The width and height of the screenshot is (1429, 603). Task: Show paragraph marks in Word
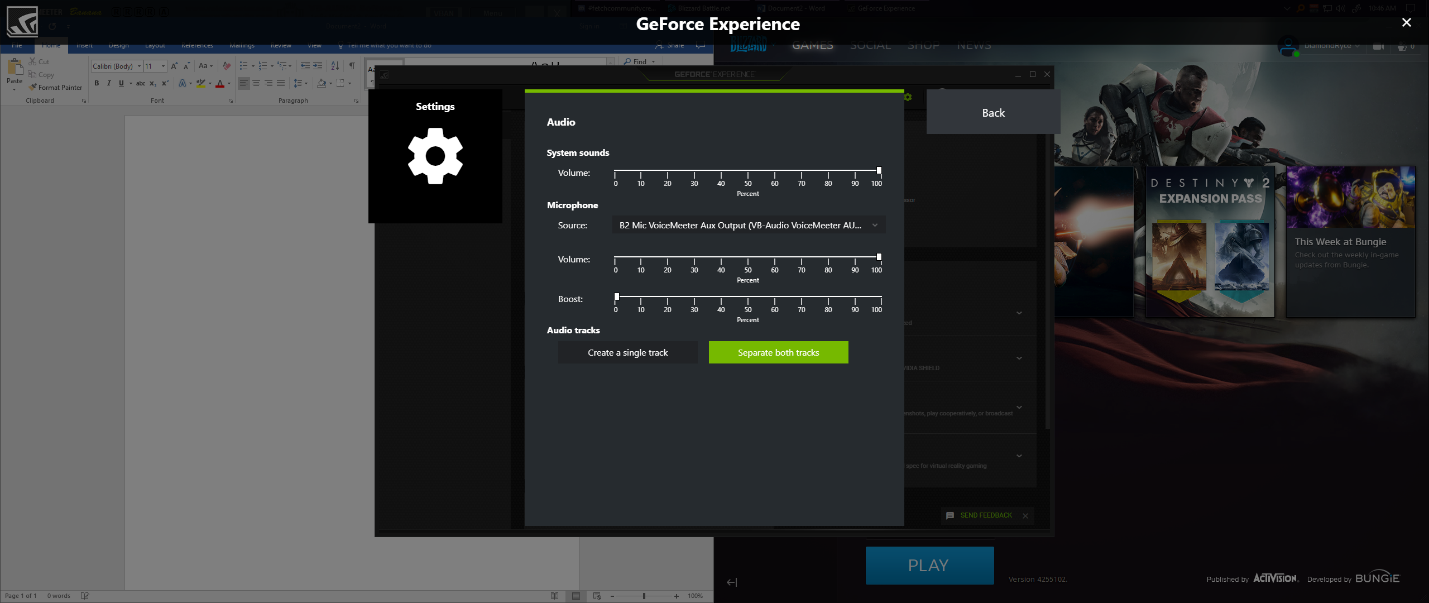pos(352,66)
